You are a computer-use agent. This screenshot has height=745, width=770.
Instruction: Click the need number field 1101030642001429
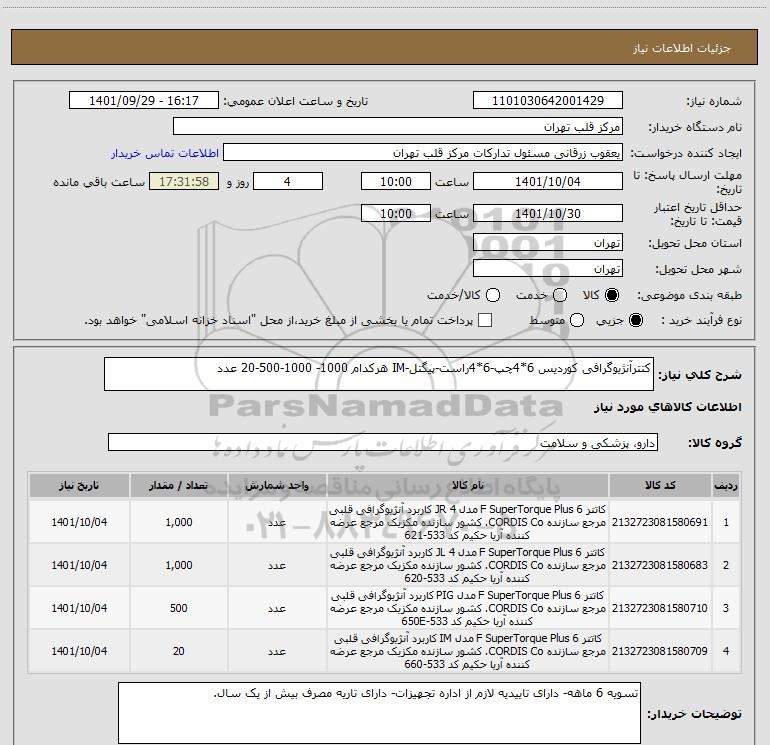click(548, 100)
